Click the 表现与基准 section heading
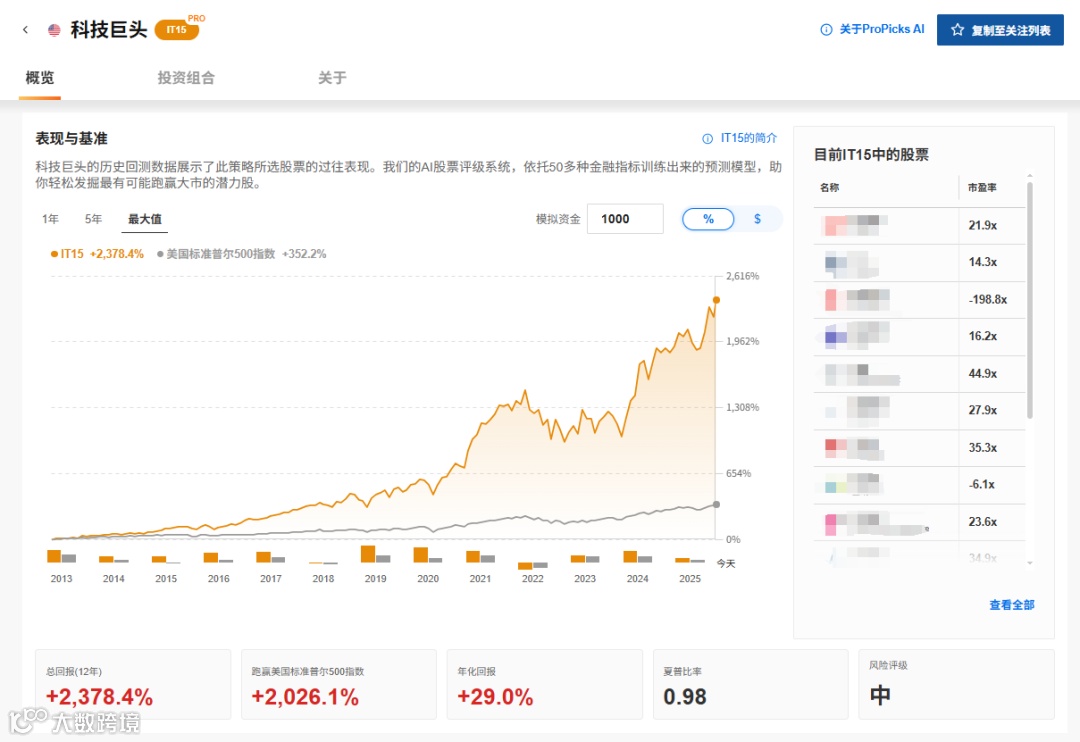The width and height of the screenshot is (1080, 742). pos(72,138)
